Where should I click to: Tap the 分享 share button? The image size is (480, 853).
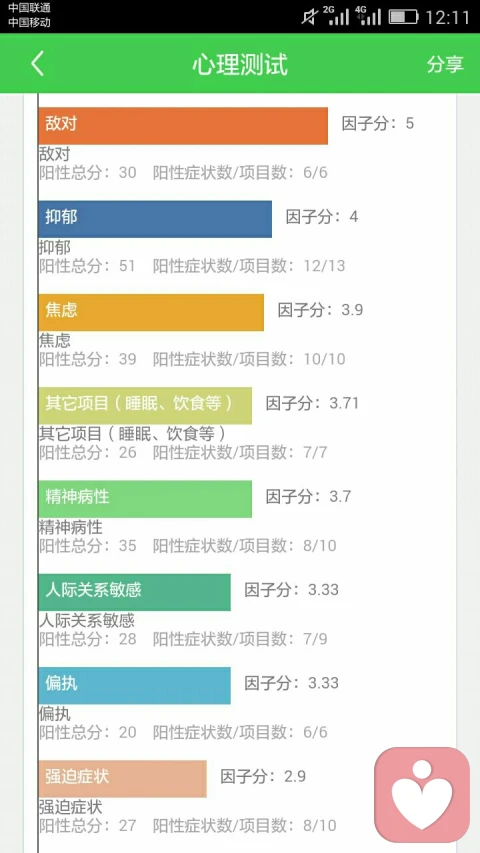[445, 64]
